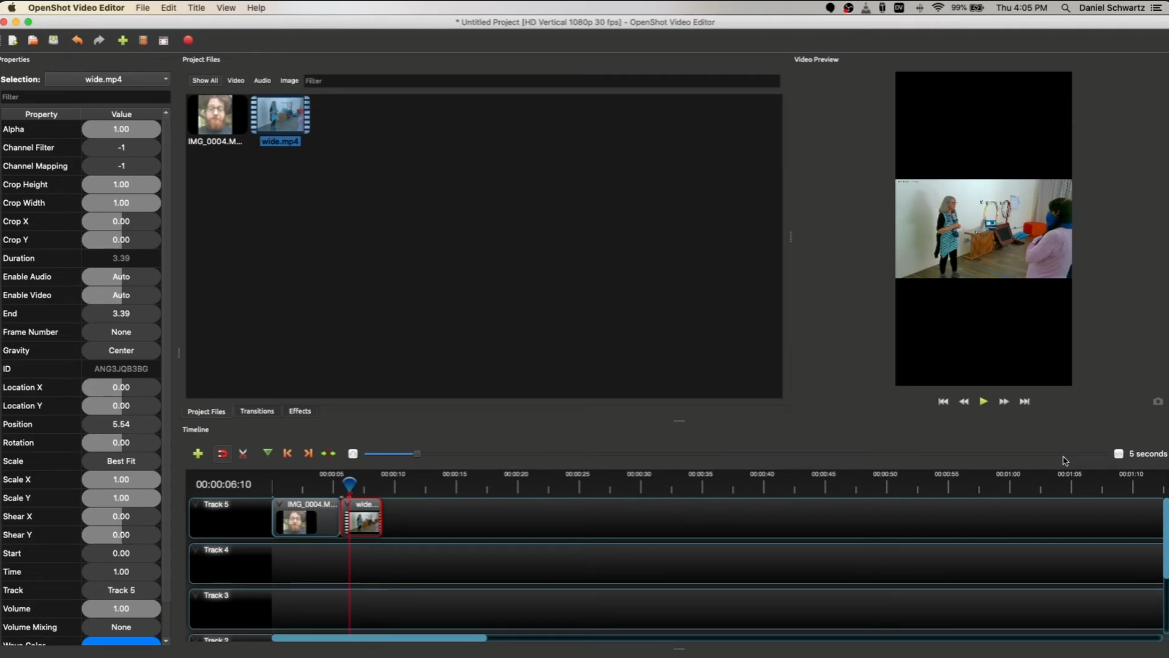This screenshot has height=658, width=1169.
Task: Click the red Export Video button
Action: 188,40
